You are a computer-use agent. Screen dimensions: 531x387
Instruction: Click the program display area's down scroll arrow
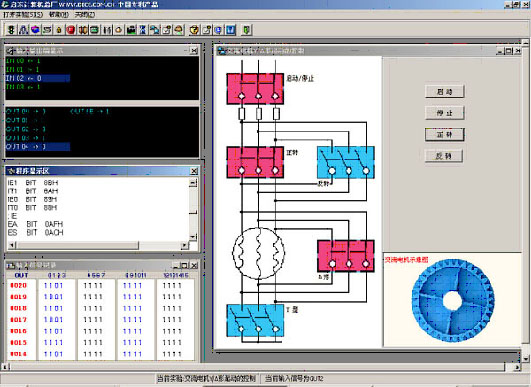pos(193,237)
